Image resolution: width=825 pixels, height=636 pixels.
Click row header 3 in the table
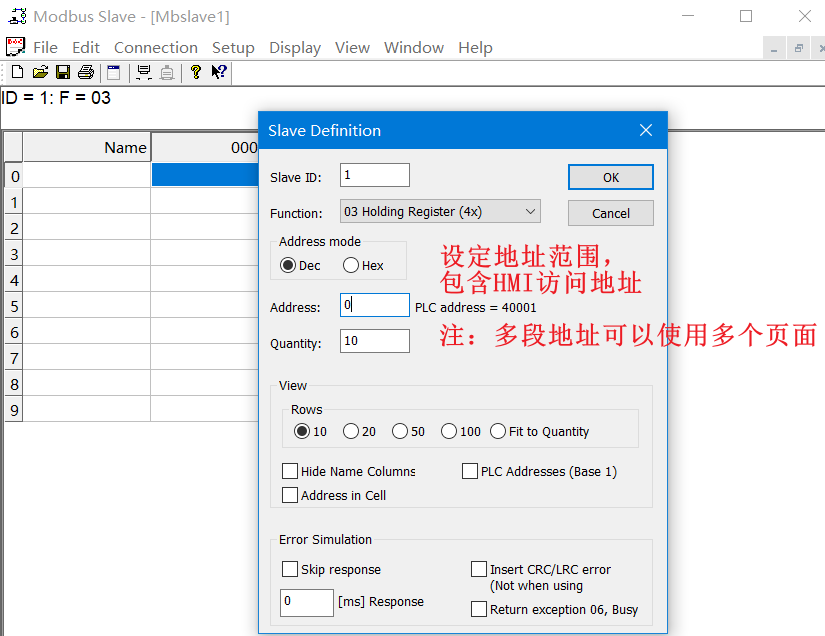(14, 254)
